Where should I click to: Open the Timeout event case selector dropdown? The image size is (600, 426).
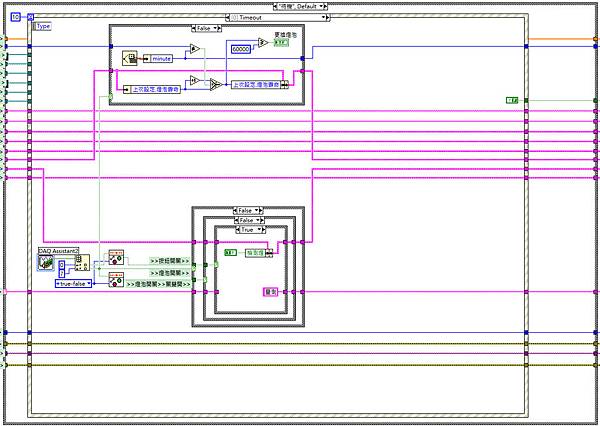coord(278,18)
